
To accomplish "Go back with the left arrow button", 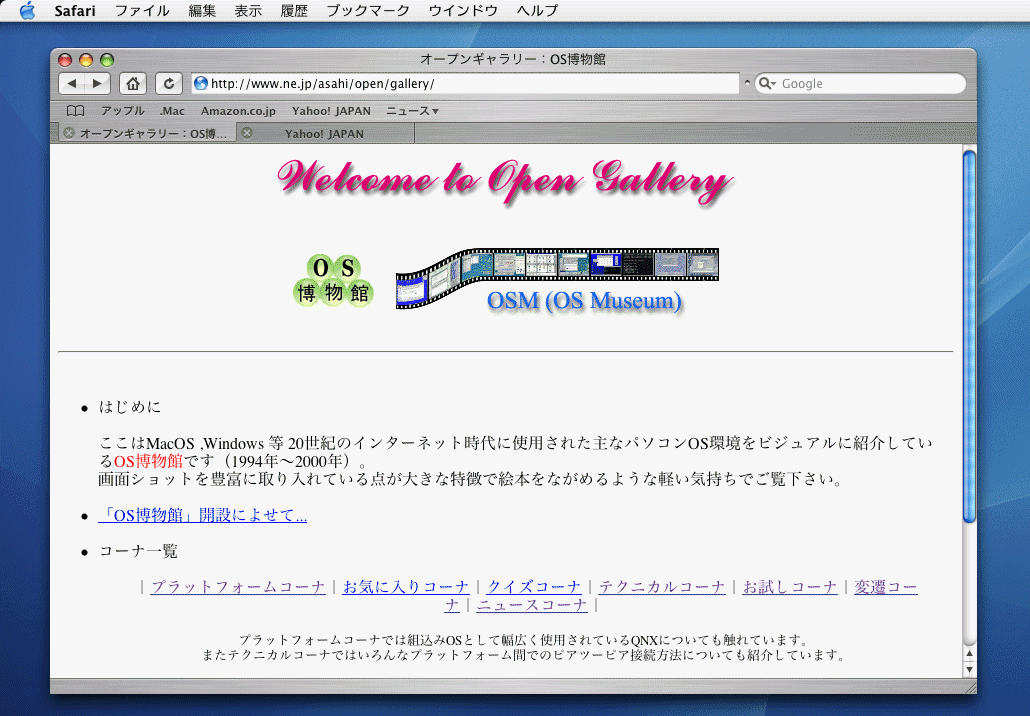I will coord(72,83).
